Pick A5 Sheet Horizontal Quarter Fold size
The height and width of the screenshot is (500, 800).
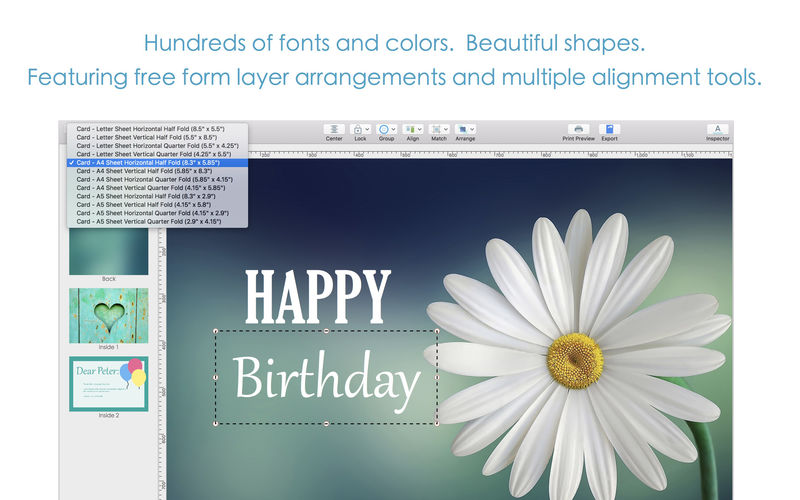coord(158,213)
